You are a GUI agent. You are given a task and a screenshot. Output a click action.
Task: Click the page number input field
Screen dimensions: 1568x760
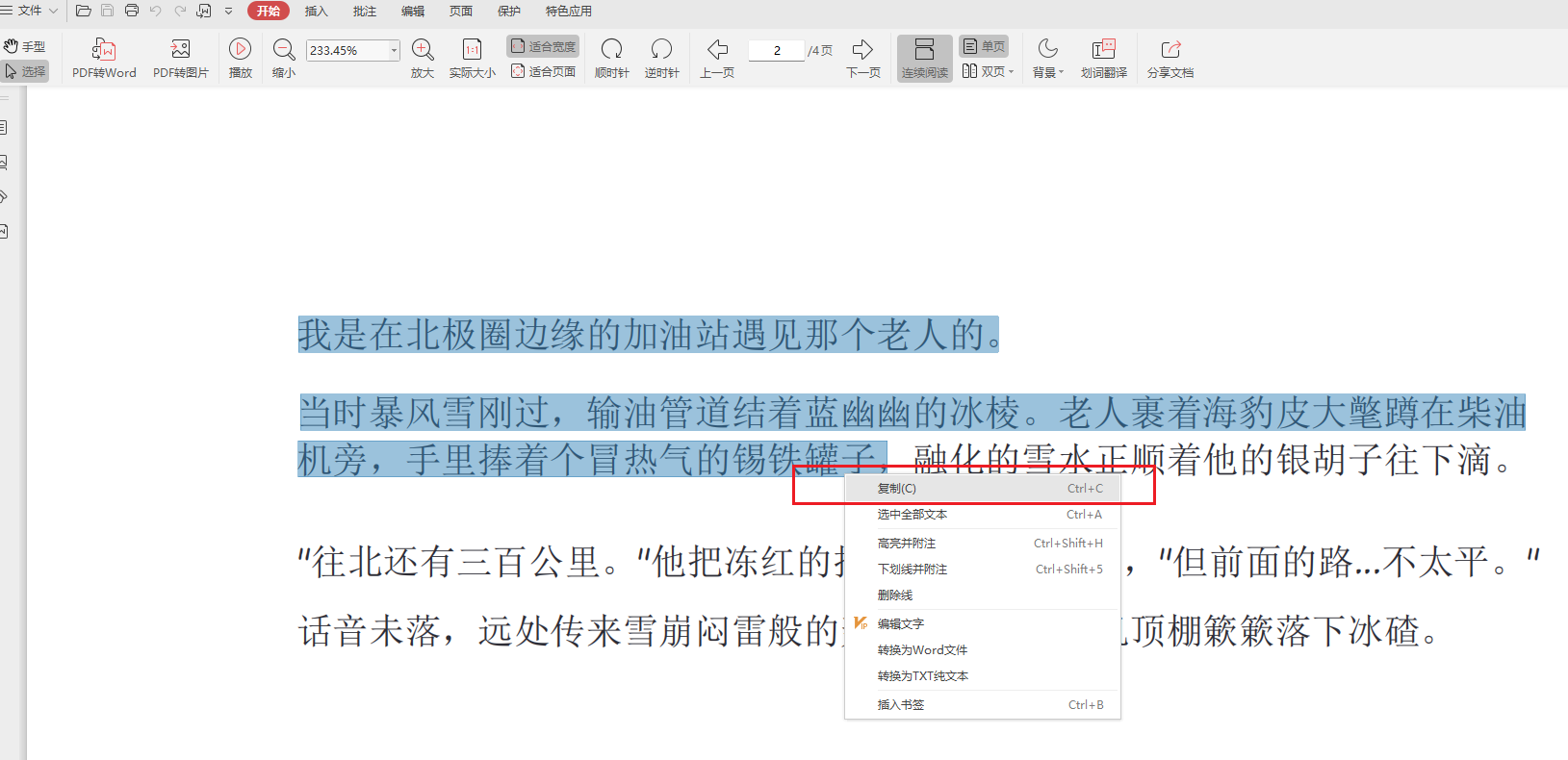776,50
